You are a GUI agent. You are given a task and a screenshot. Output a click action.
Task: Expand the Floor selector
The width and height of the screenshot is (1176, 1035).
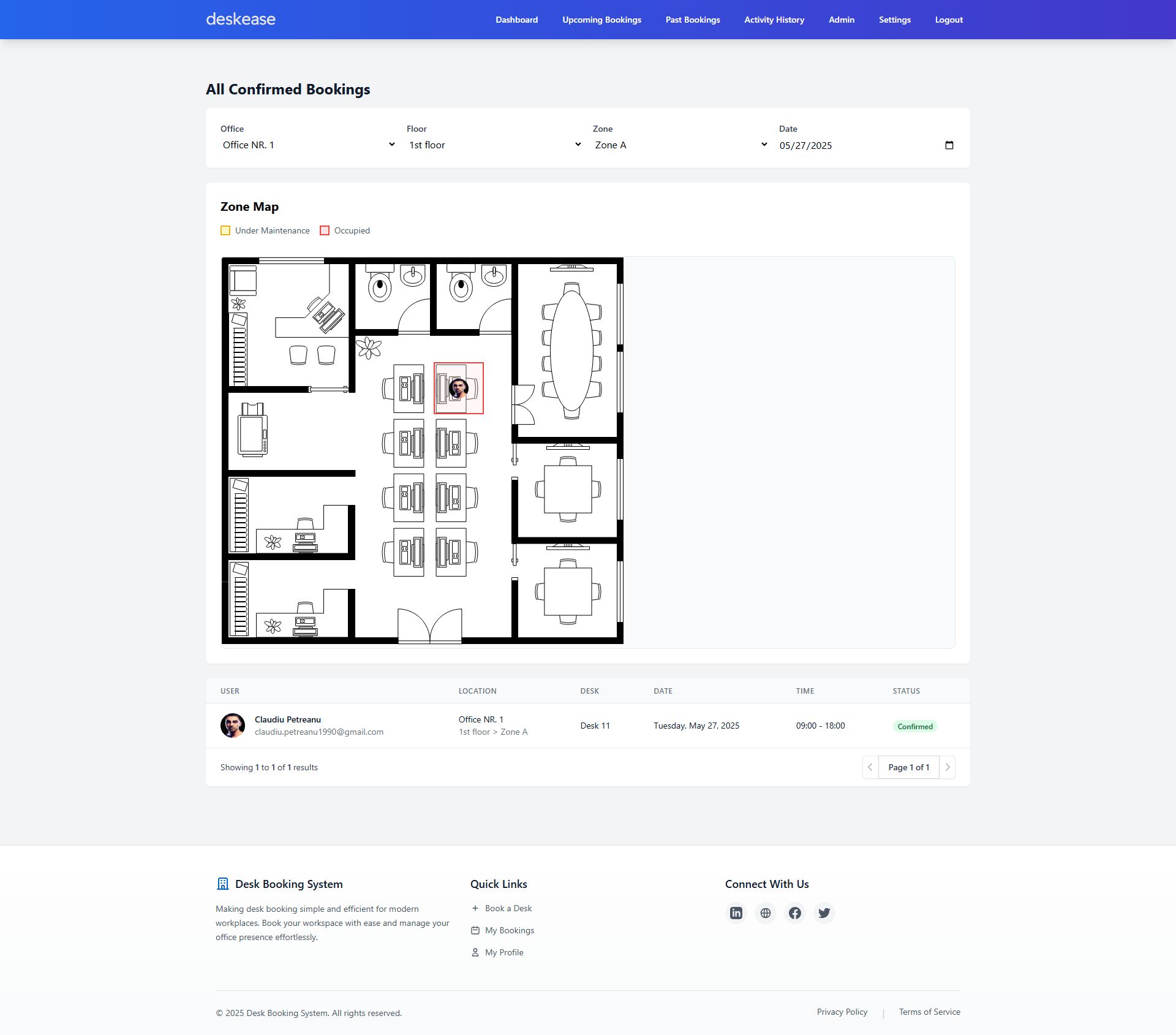click(495, 145)
